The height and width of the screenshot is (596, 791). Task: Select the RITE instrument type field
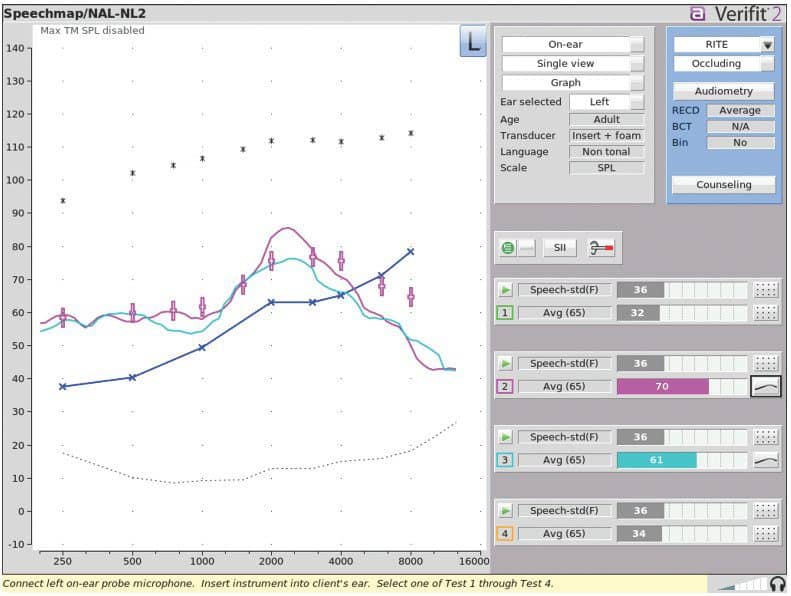click(x=717, y=45)
